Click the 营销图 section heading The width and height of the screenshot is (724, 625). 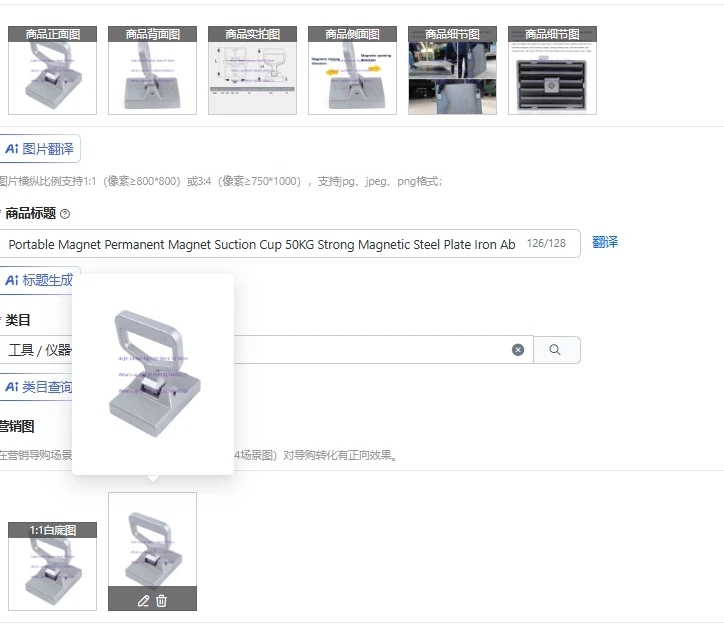pos(17,426)
